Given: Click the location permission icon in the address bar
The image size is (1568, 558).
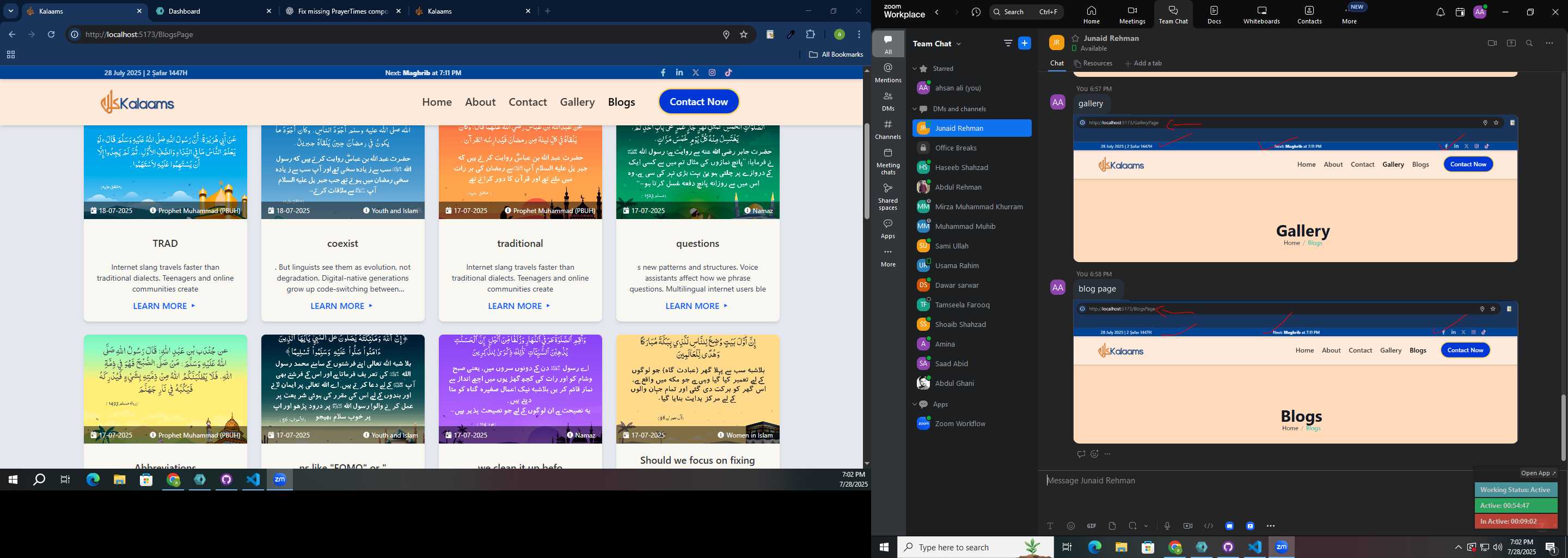Looking at the screenshot, I should (726, 35).
